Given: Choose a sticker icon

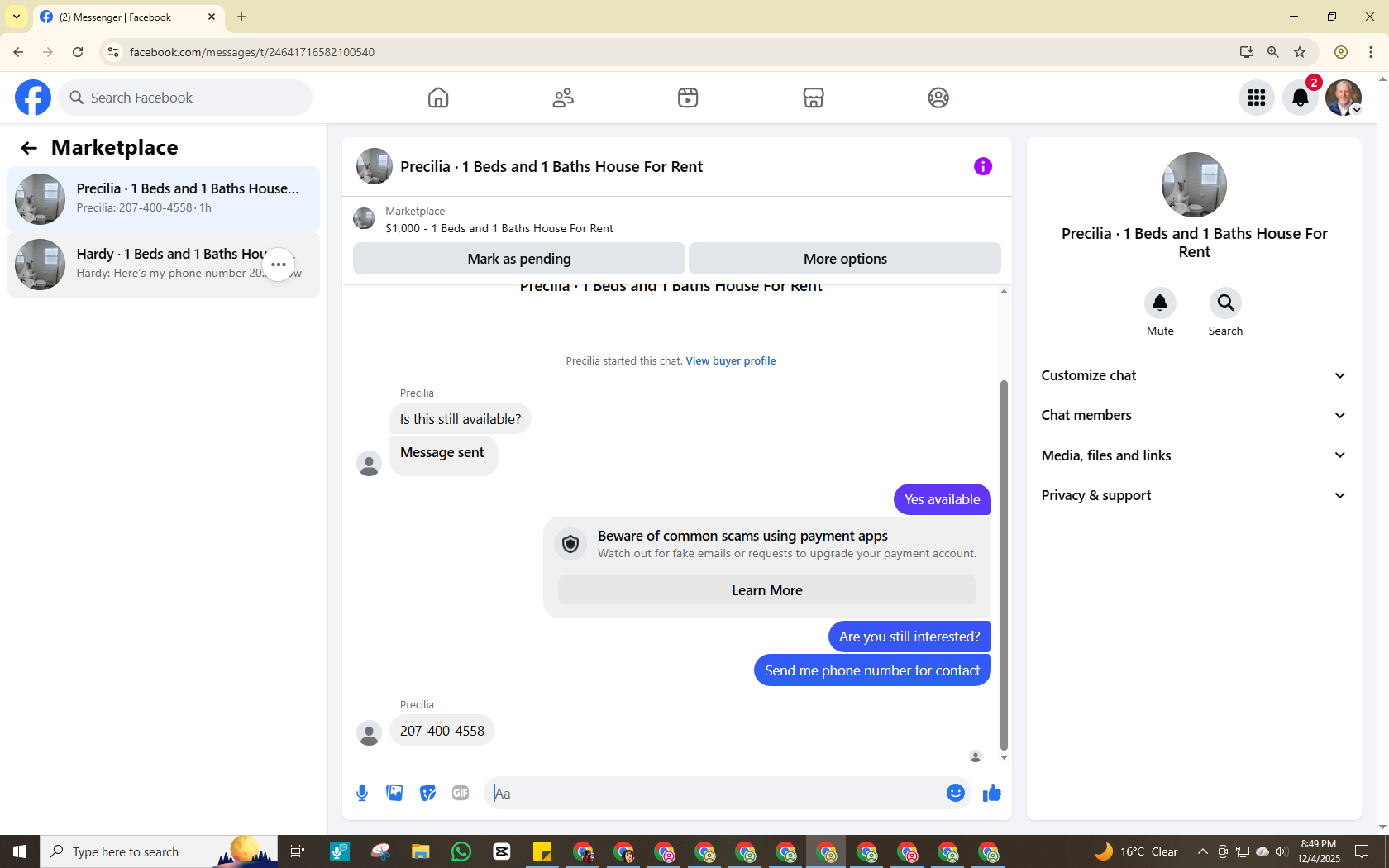Looking at the screenshot, I should pos(427,793).
